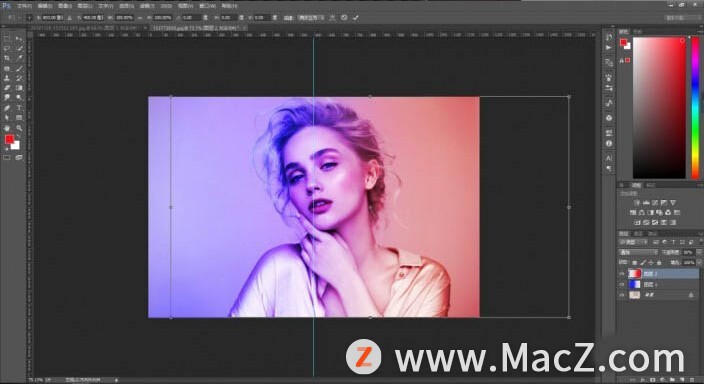Viewport: 704px width, 384px height.
Task: Expand the status bar info arrow
Action: [x=116, y=380]
